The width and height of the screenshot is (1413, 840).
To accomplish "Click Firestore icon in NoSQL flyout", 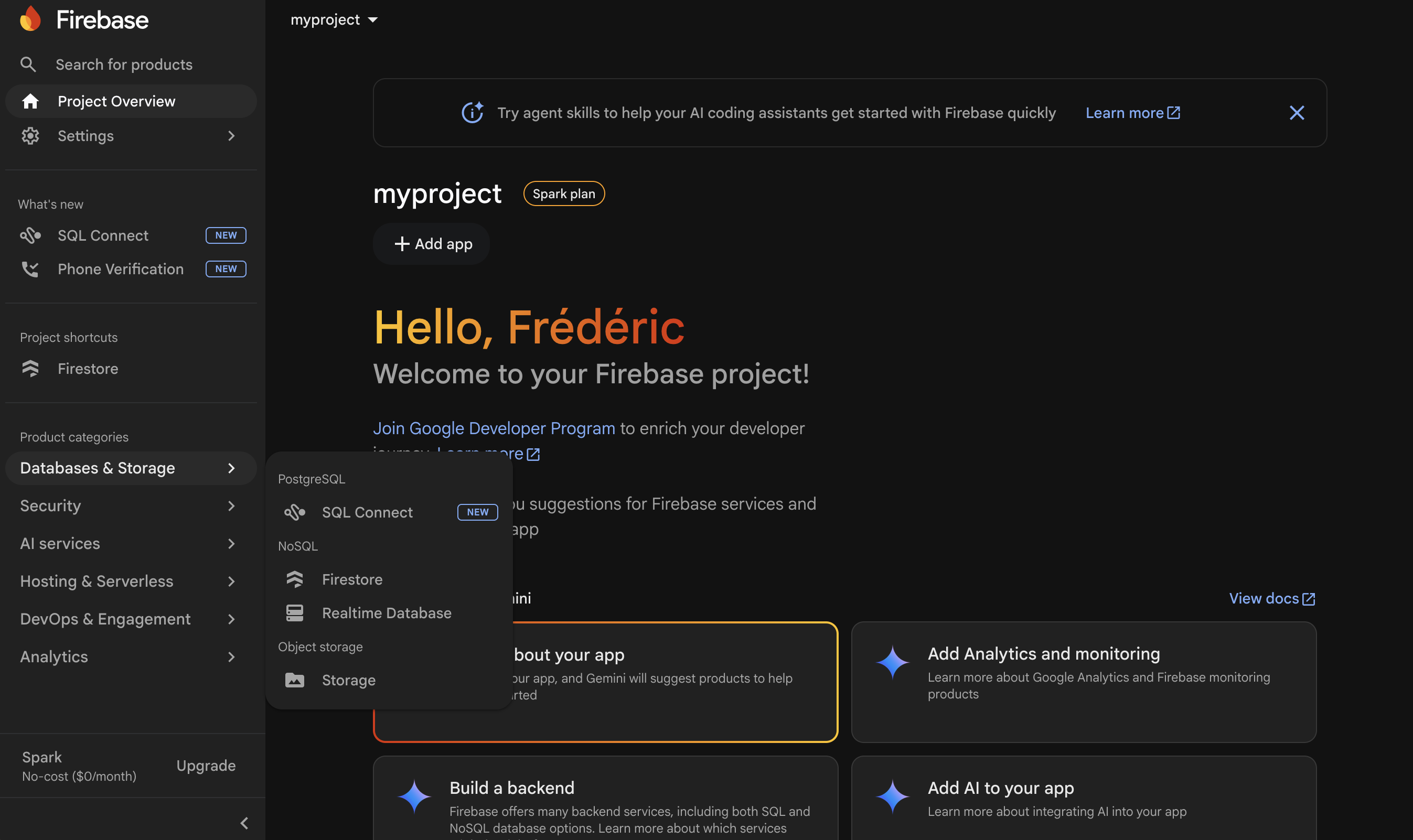I will (x=294, y=579).
